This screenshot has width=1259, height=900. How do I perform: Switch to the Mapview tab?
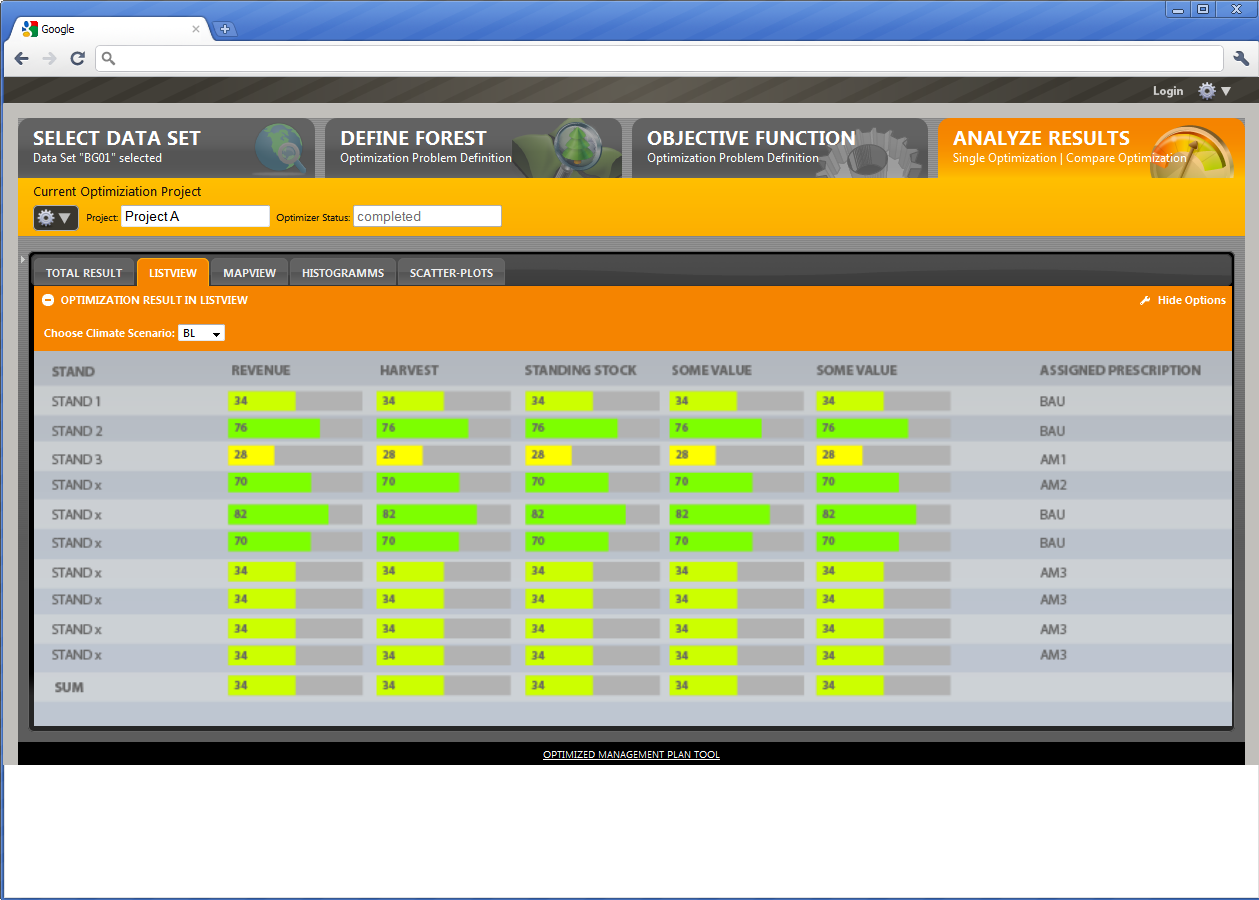[x=250, y=272]
